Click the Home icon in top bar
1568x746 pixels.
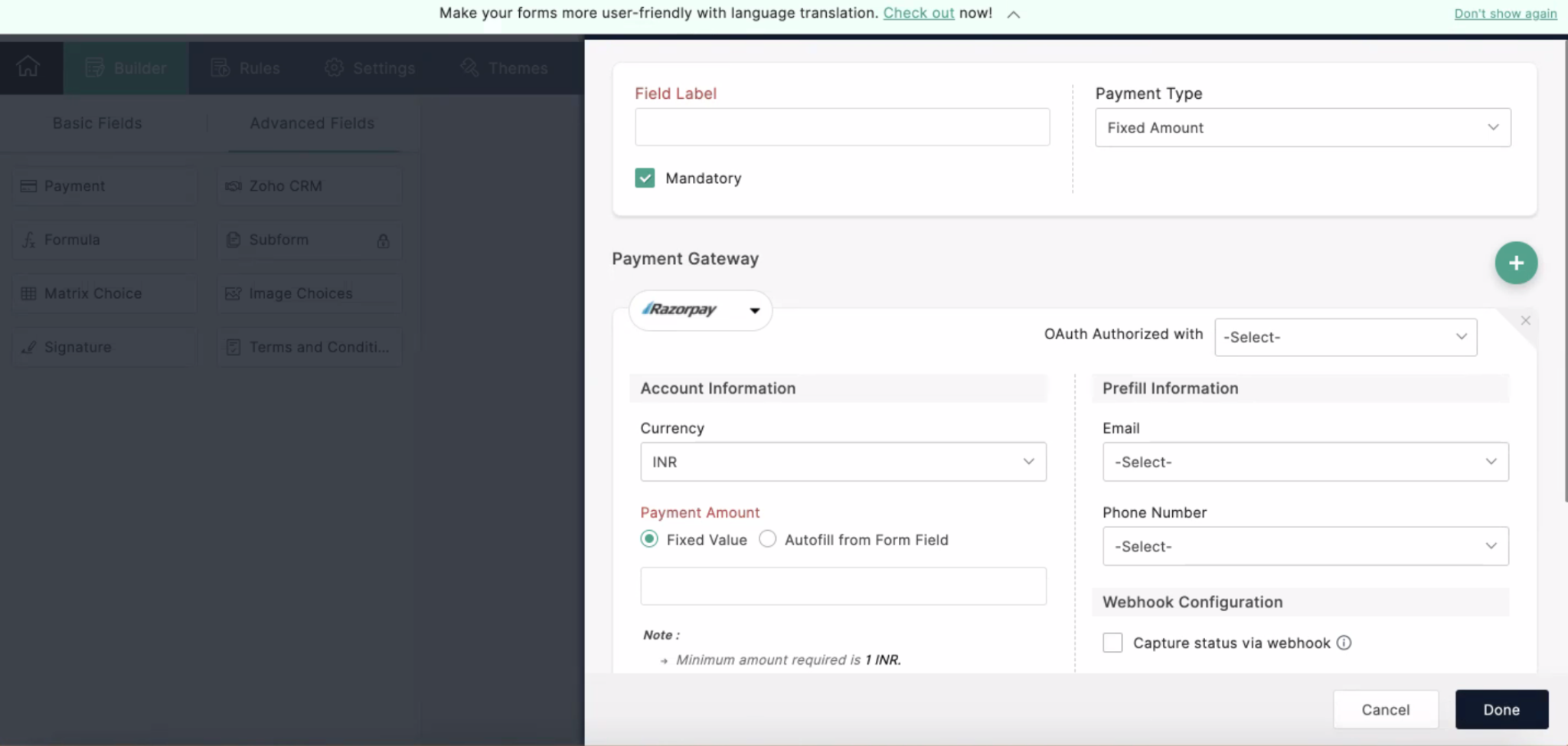(x=28, y=67)
